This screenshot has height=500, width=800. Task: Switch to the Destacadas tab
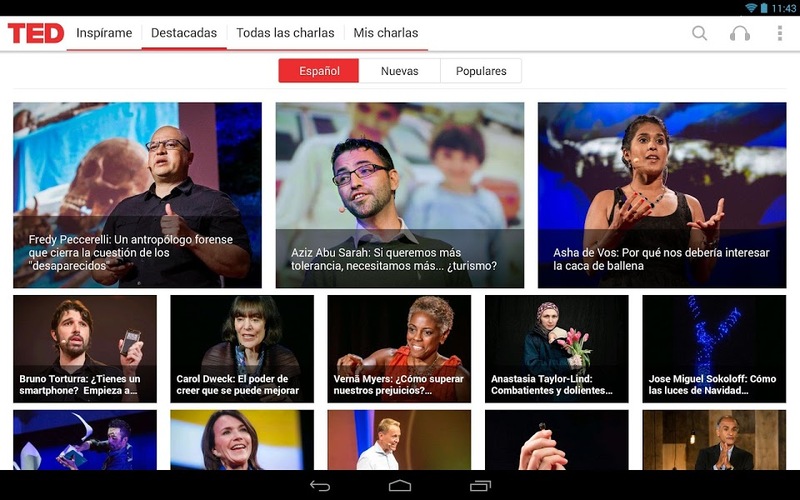(184, 33)
